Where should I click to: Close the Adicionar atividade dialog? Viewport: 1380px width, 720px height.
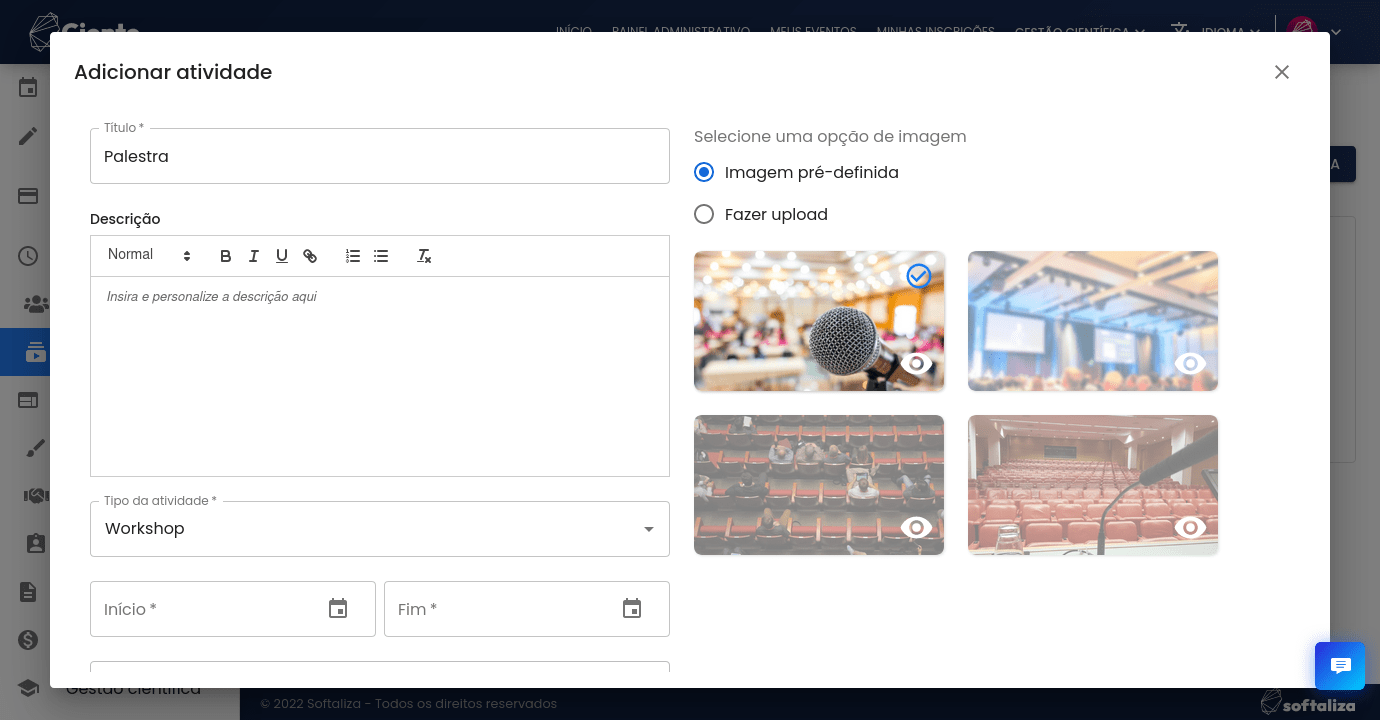click(1282, 72)
